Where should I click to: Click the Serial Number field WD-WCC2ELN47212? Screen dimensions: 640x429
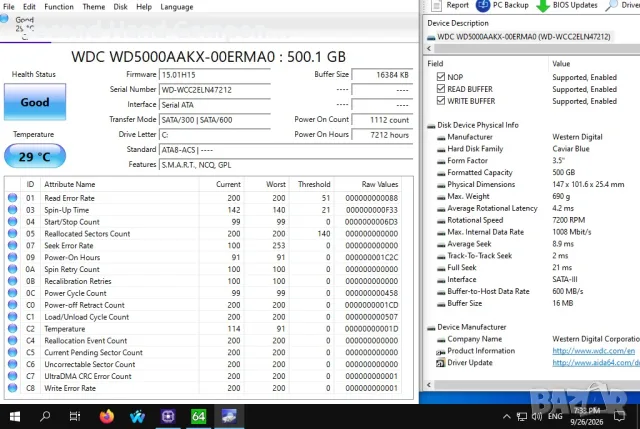click(215, 90)
